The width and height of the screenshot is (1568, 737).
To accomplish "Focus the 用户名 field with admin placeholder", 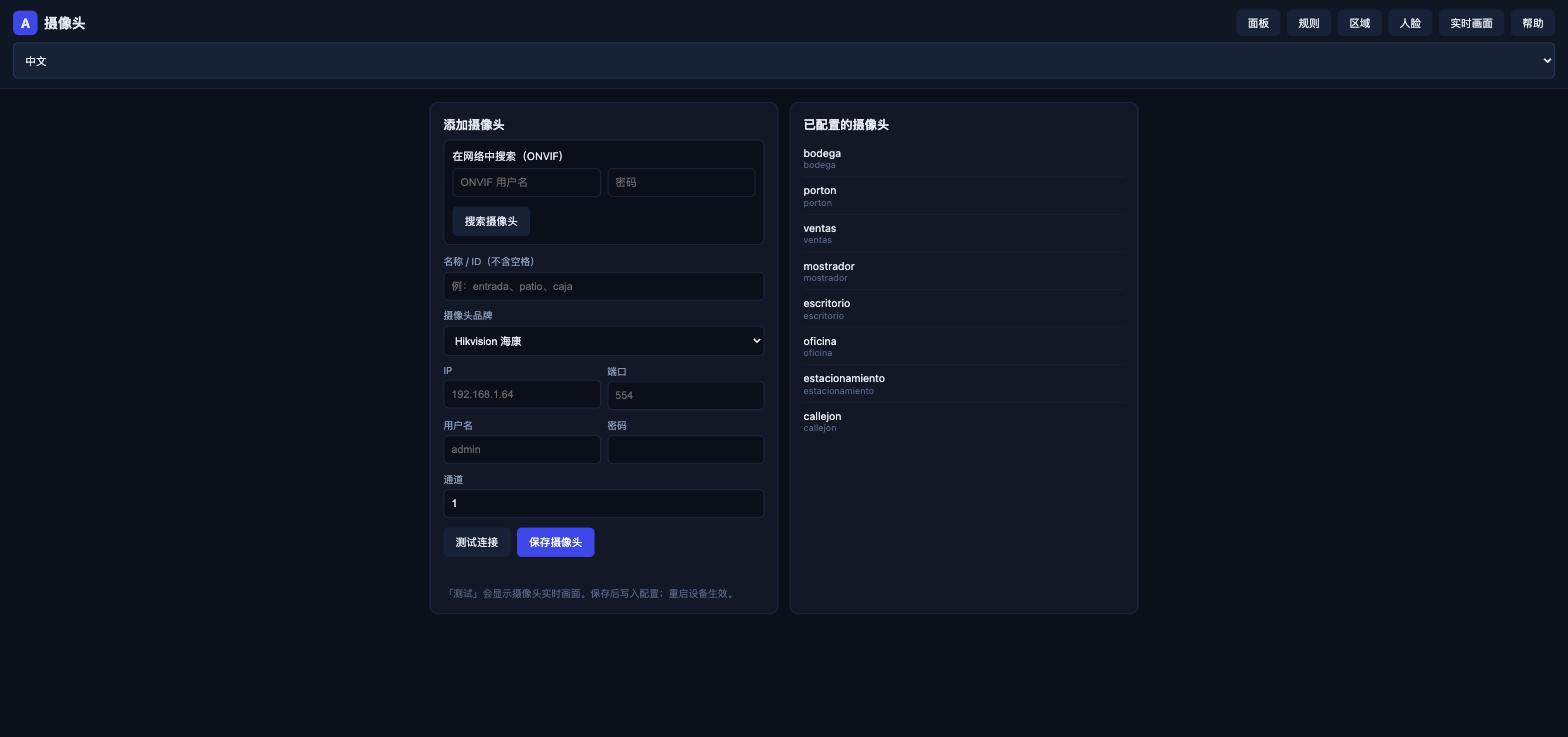I will click(522, 449).
